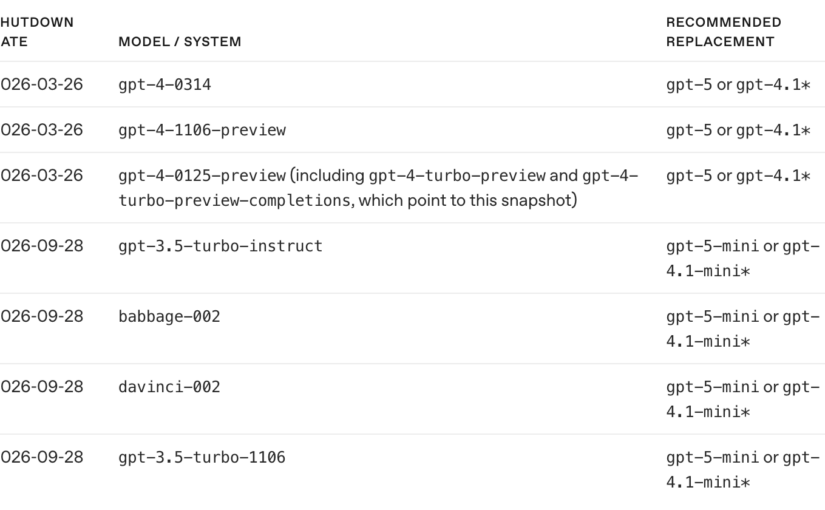Image resolution: width=825 pixels, height=510 pixels.
Task: Select gpt-5-mini replacement in the davinci-002 row
Action: (713, 387)
